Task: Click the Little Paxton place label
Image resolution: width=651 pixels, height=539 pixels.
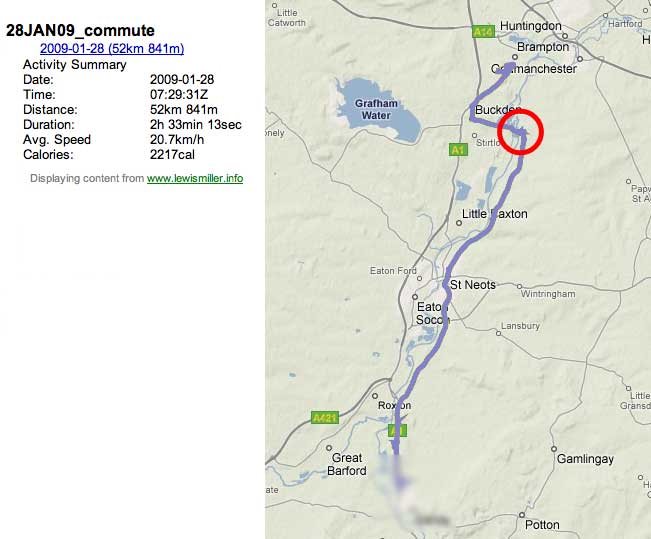Action: tap(494, 214)
